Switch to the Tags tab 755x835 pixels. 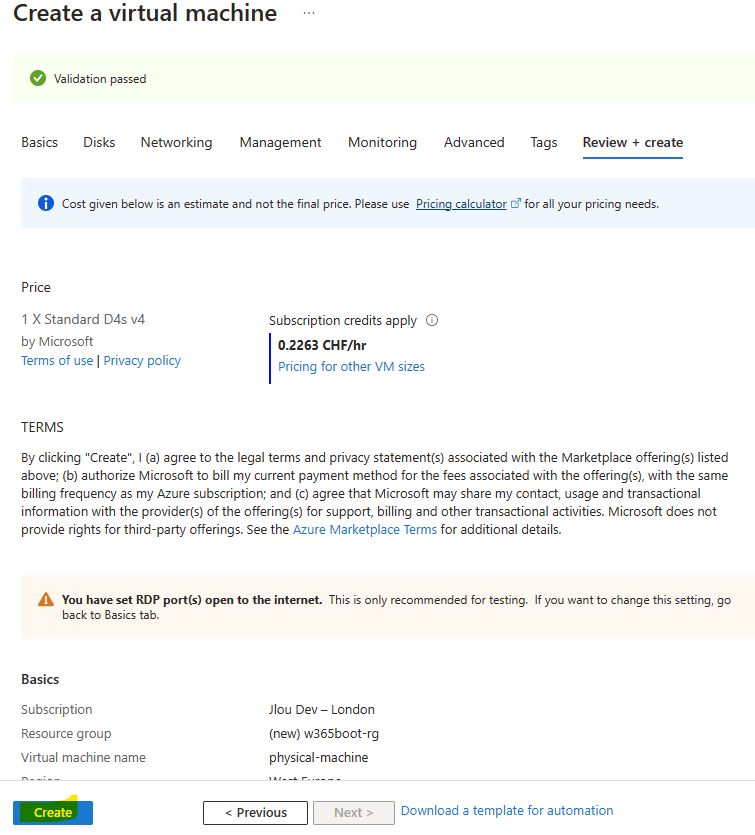click(x=544, y=142)
